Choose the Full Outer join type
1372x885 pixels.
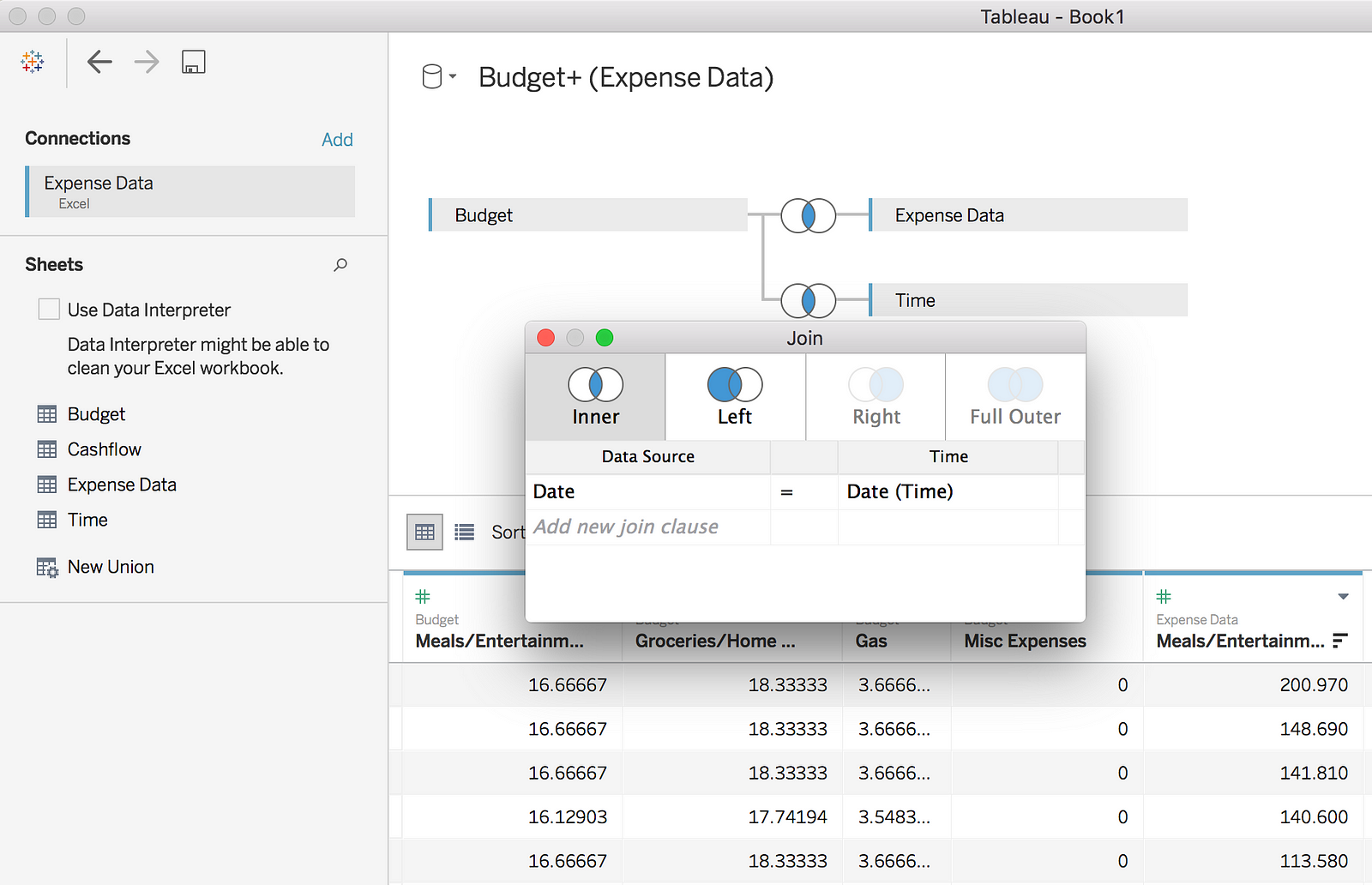[1015, 397]
